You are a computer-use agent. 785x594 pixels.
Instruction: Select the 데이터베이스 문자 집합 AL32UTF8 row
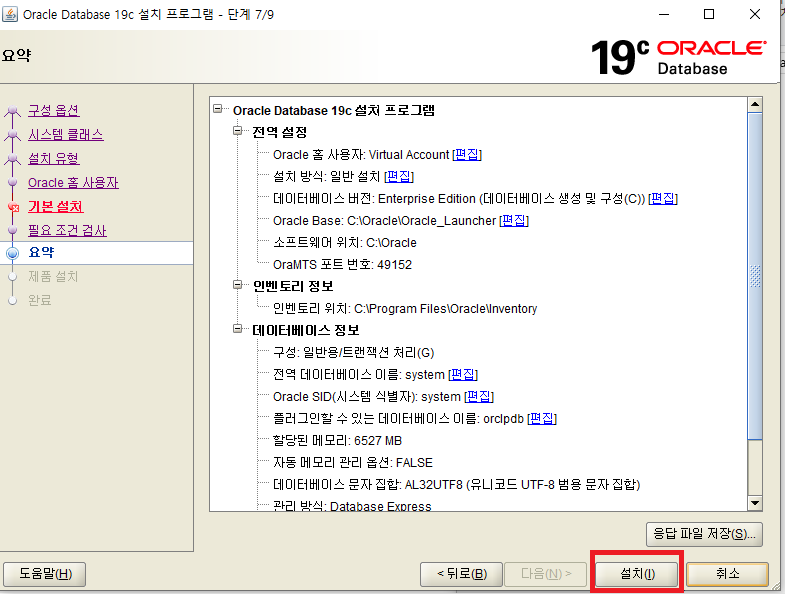tap(456, 484)
